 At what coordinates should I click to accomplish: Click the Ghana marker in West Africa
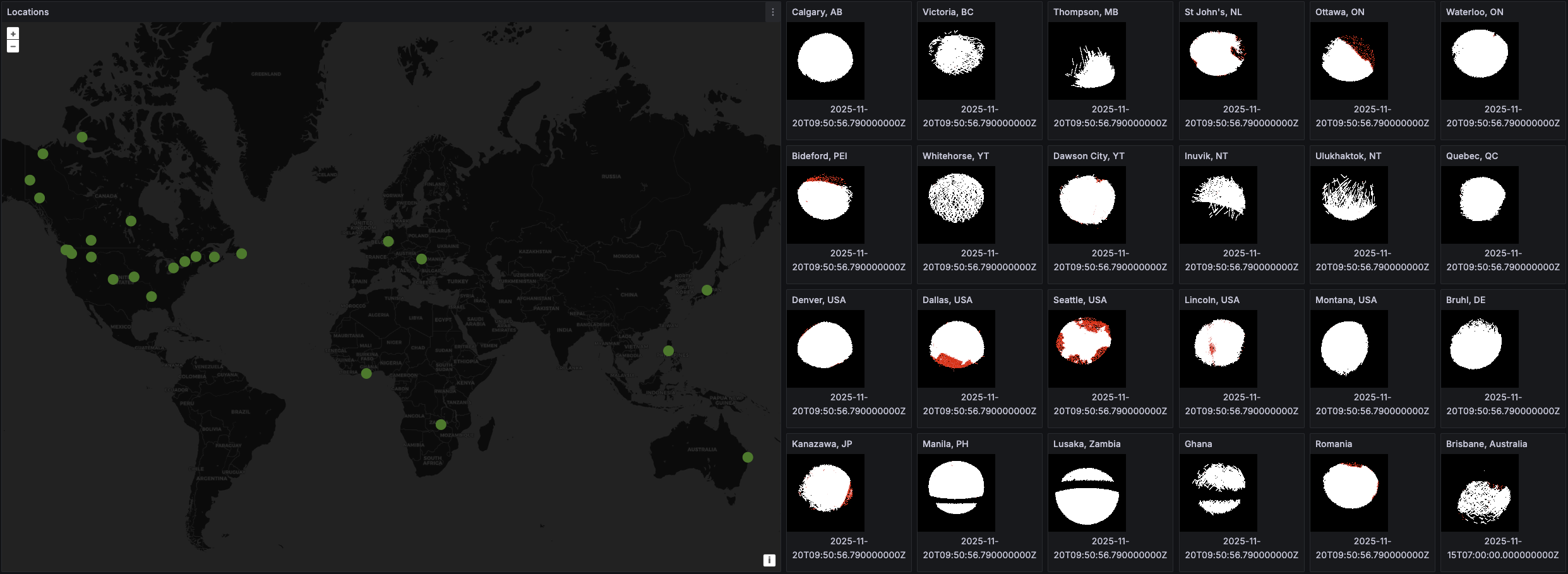(366, 374)
